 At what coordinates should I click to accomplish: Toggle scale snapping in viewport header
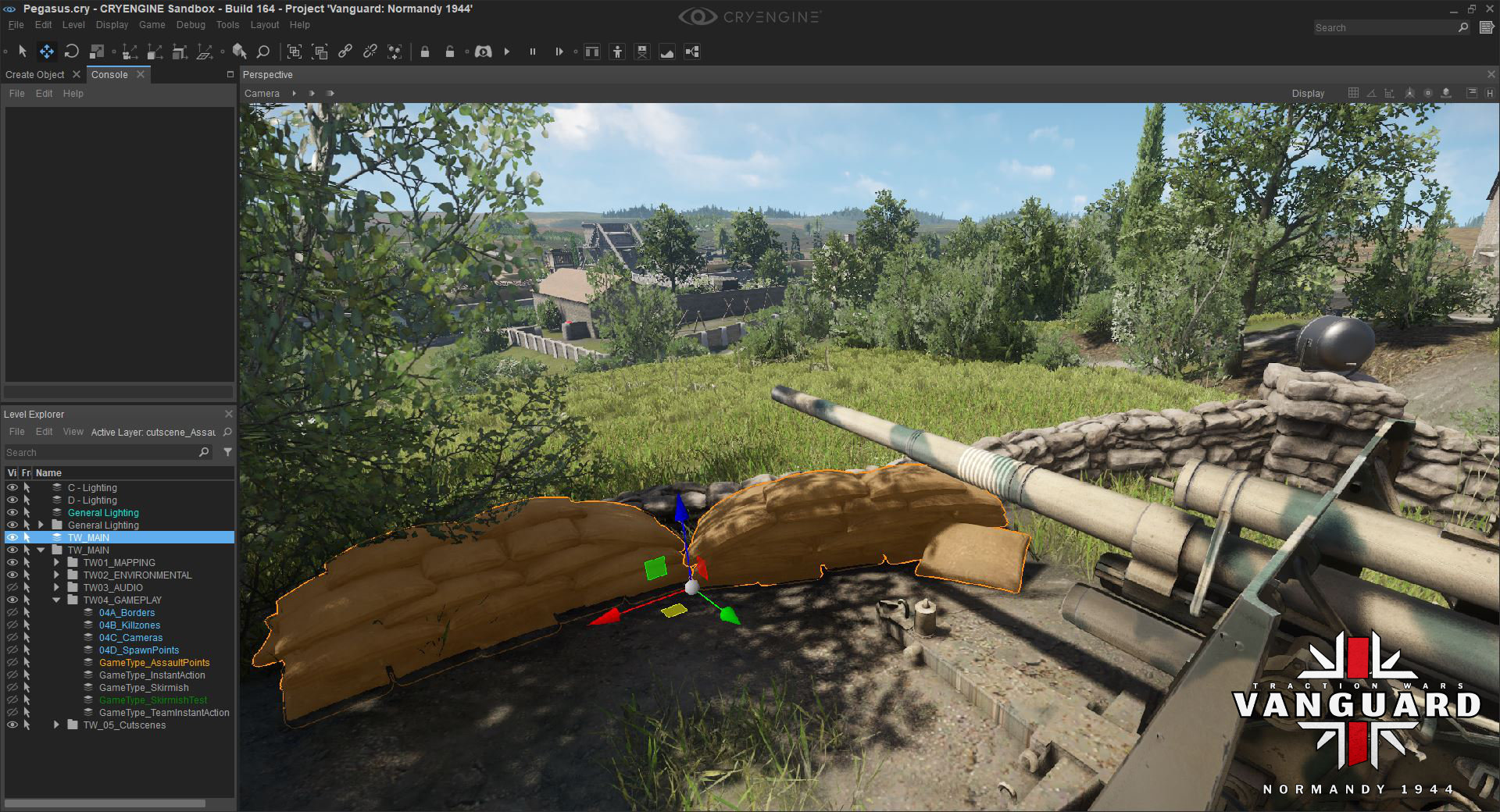coord(1389,93)
